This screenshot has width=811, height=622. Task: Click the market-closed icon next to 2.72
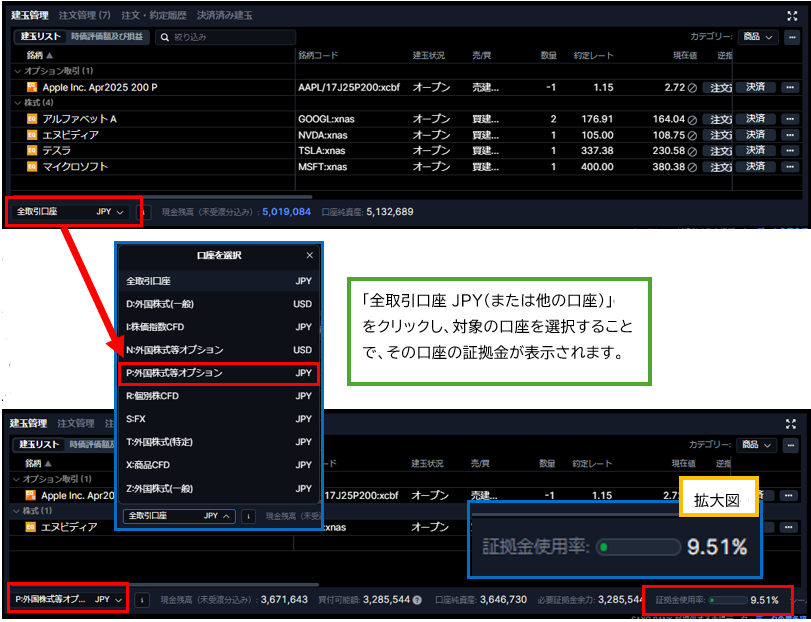(x=692, y=88)
